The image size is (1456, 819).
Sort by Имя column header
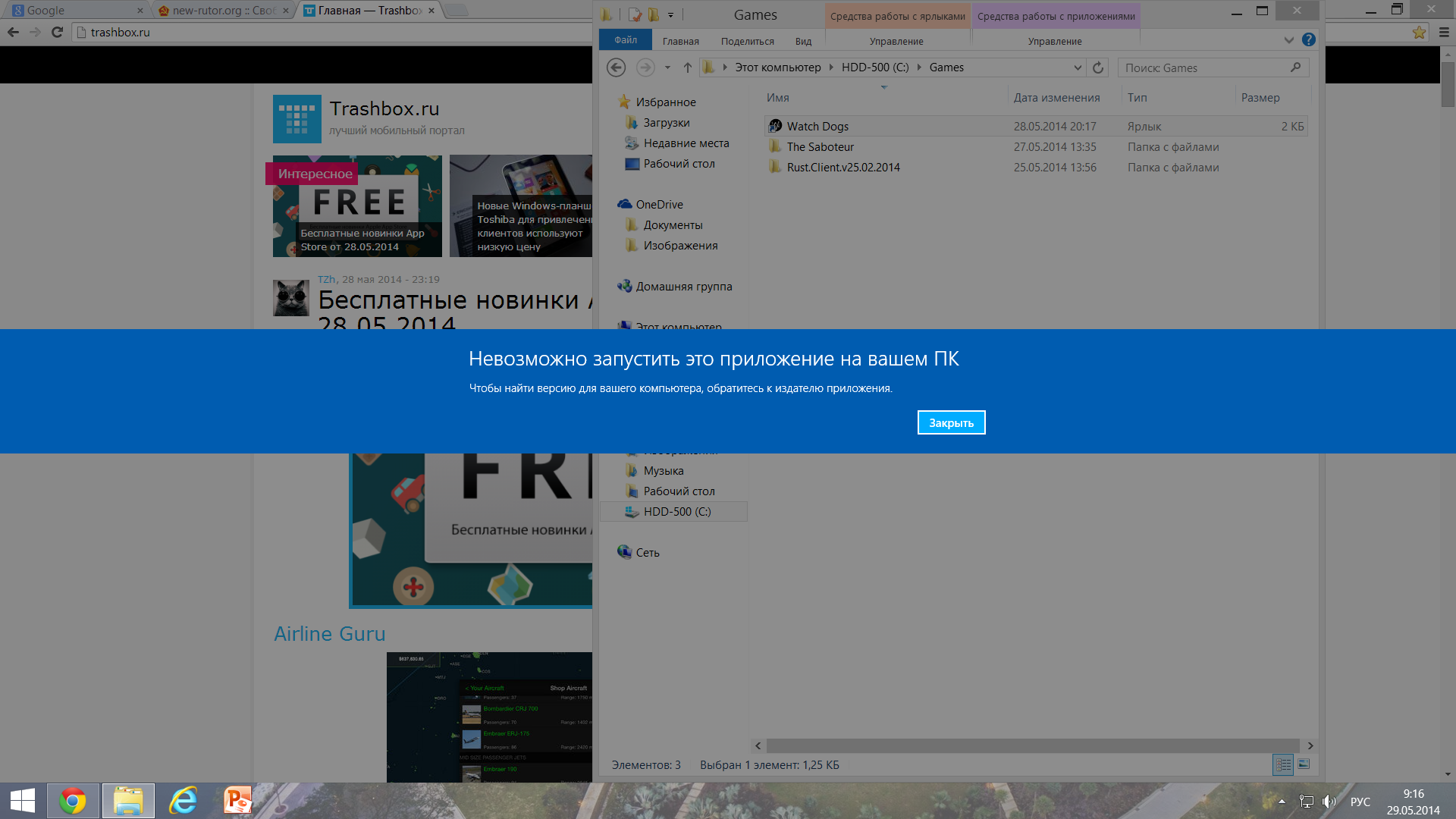[777, 97]
